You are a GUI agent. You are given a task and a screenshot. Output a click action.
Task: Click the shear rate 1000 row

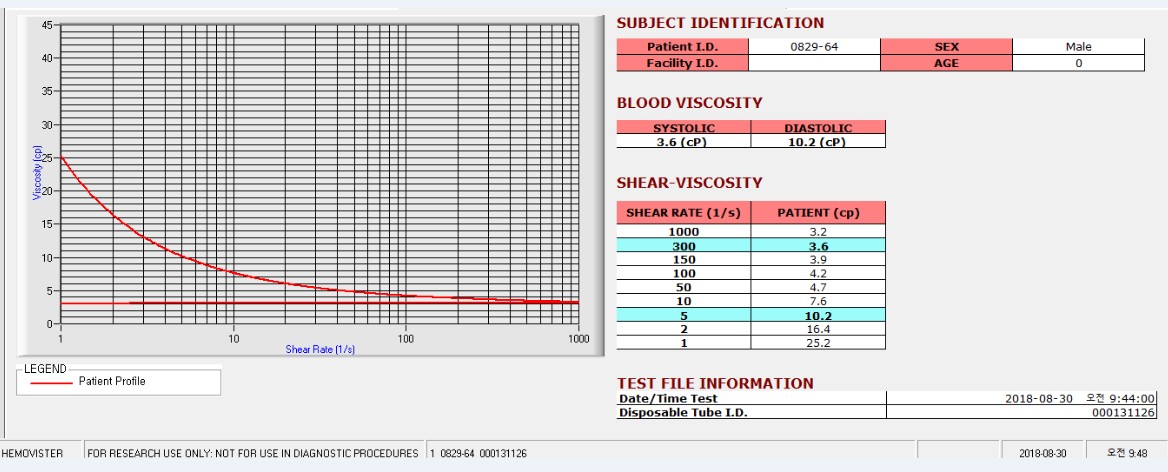click(751, 232)
